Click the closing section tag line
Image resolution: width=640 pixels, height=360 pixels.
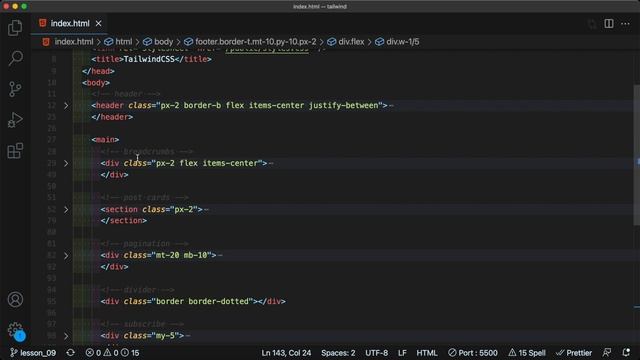coord(124,221)
